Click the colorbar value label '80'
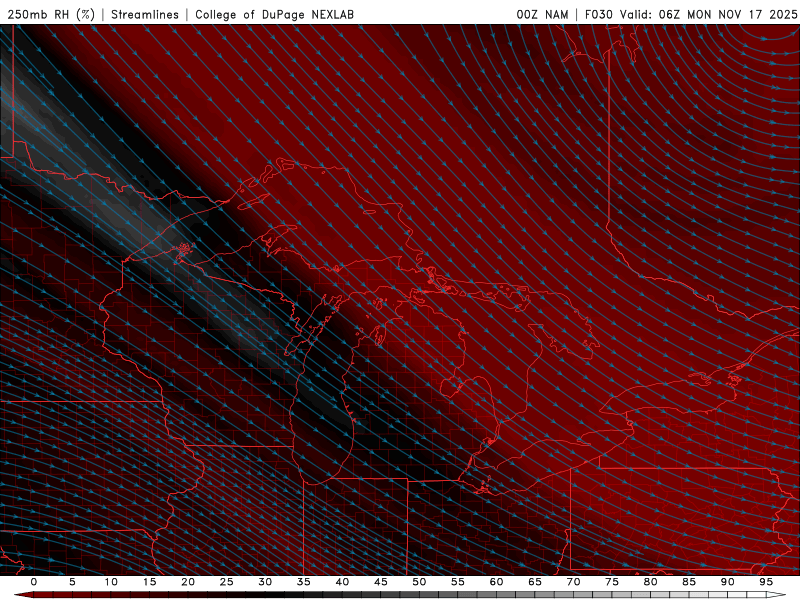This screenshot has height=600, width=800. point(650,582)
